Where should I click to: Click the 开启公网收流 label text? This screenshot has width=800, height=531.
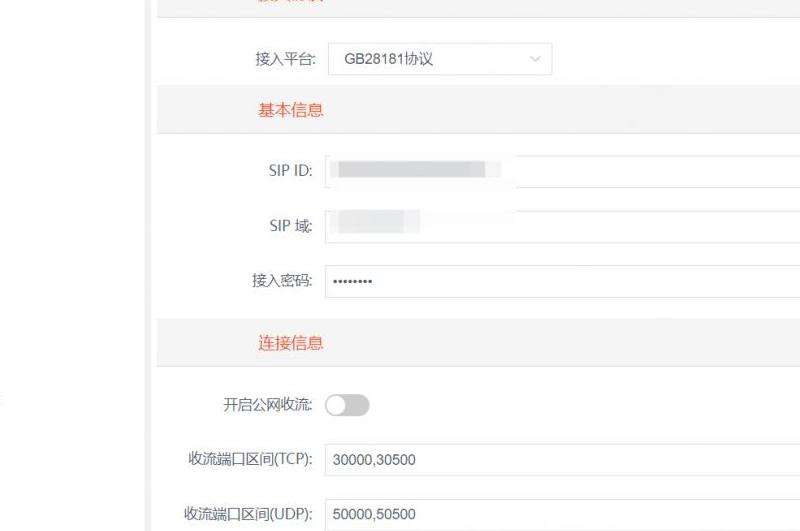point(268,405)
